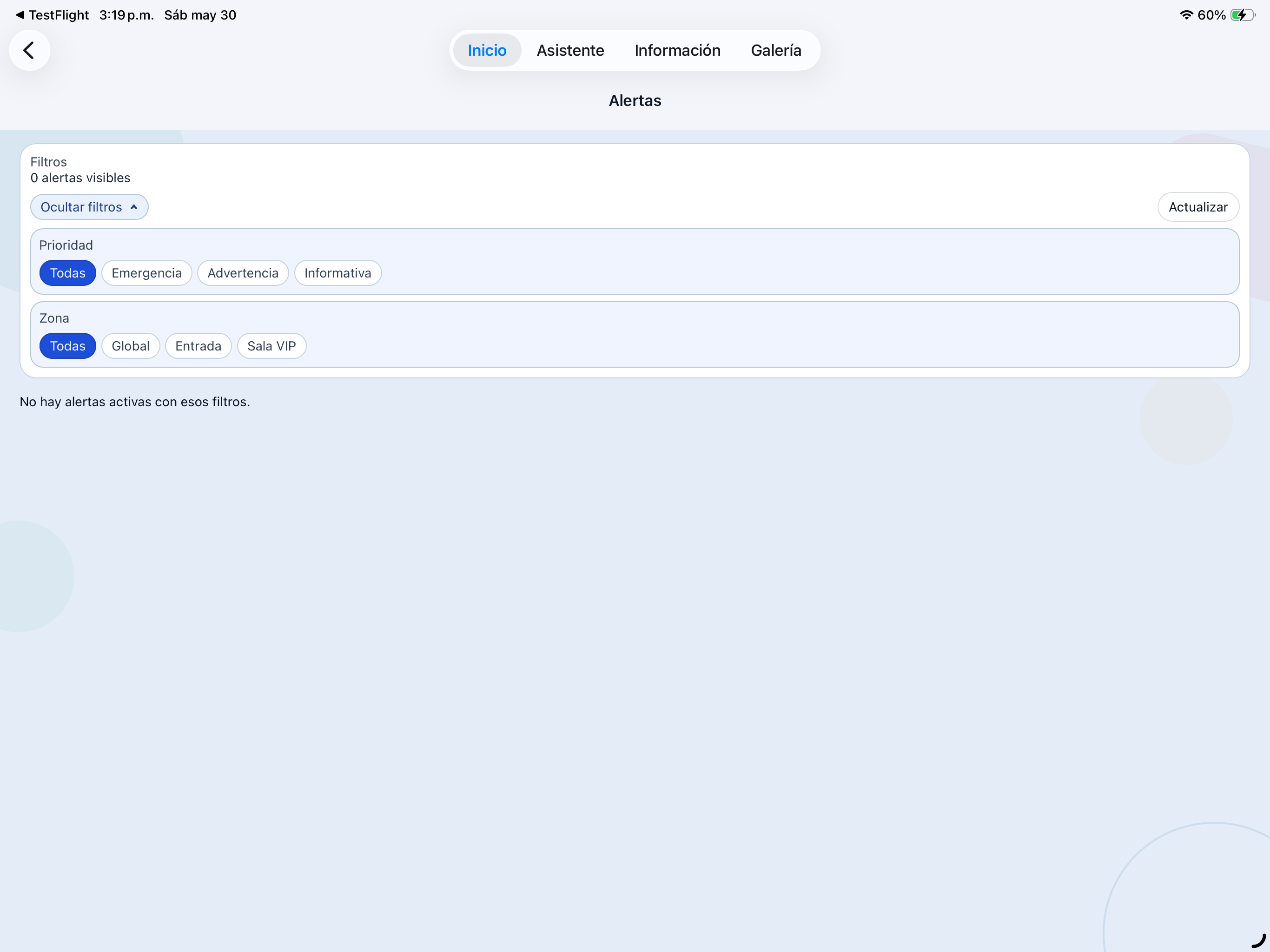Switch to the Inicio tab
The image size is (1270, 952).
pos(487,51)
